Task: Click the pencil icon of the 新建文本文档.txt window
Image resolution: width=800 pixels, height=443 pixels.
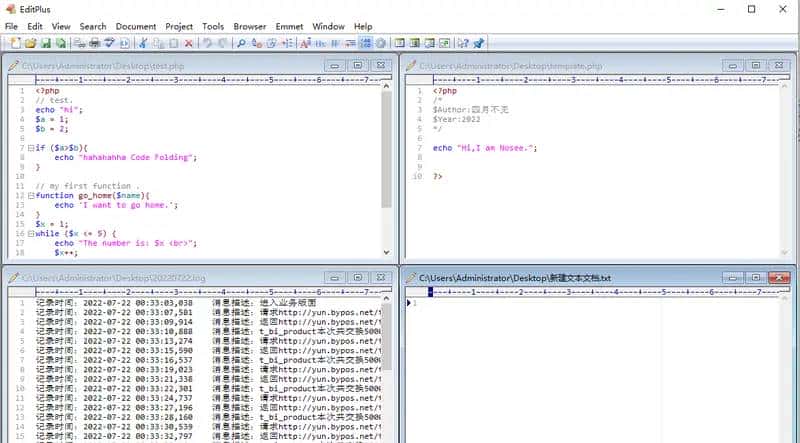Action: [x=411, y=278]
